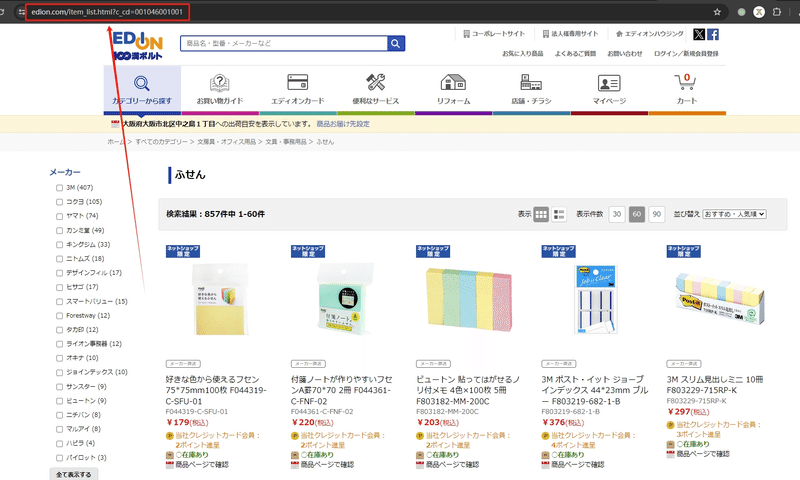Screen dimensions: 800x480
Task: Click the browser reload icon
Action: pos(2,12)
